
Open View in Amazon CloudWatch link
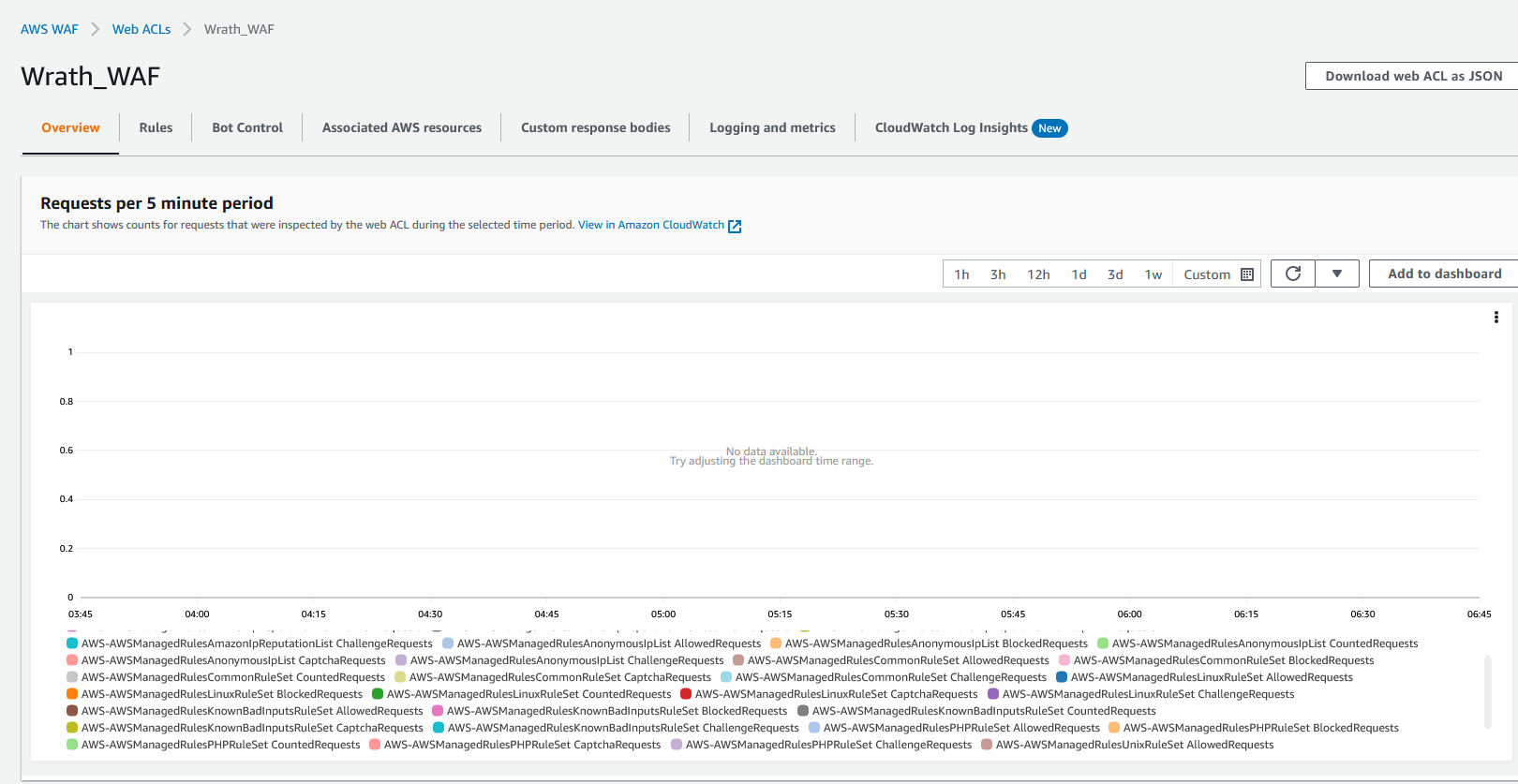[650, 225]
